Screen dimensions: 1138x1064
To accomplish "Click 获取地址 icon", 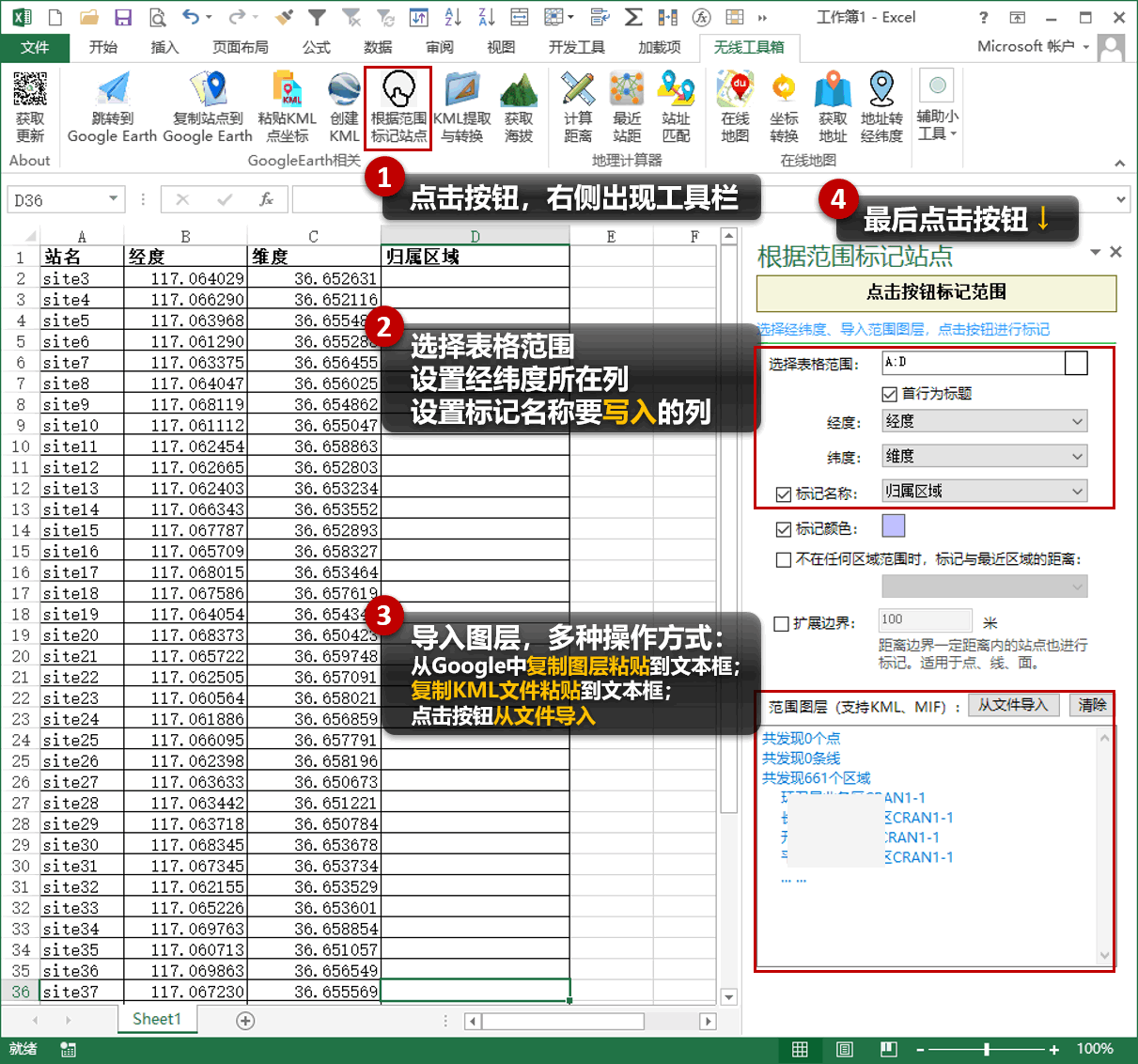I will (x=833, y=106).
